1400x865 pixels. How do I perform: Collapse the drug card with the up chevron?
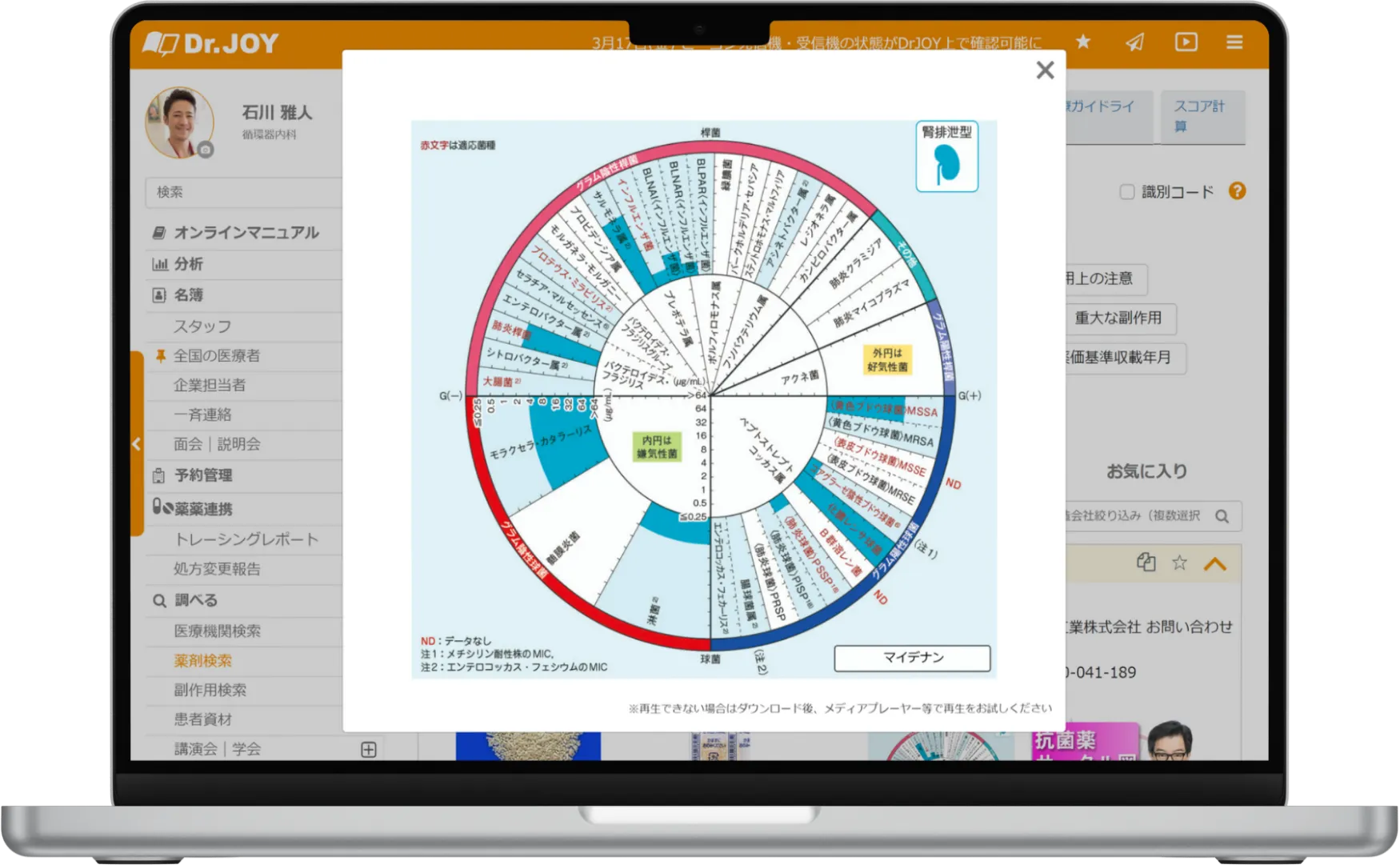point(1214,563)
